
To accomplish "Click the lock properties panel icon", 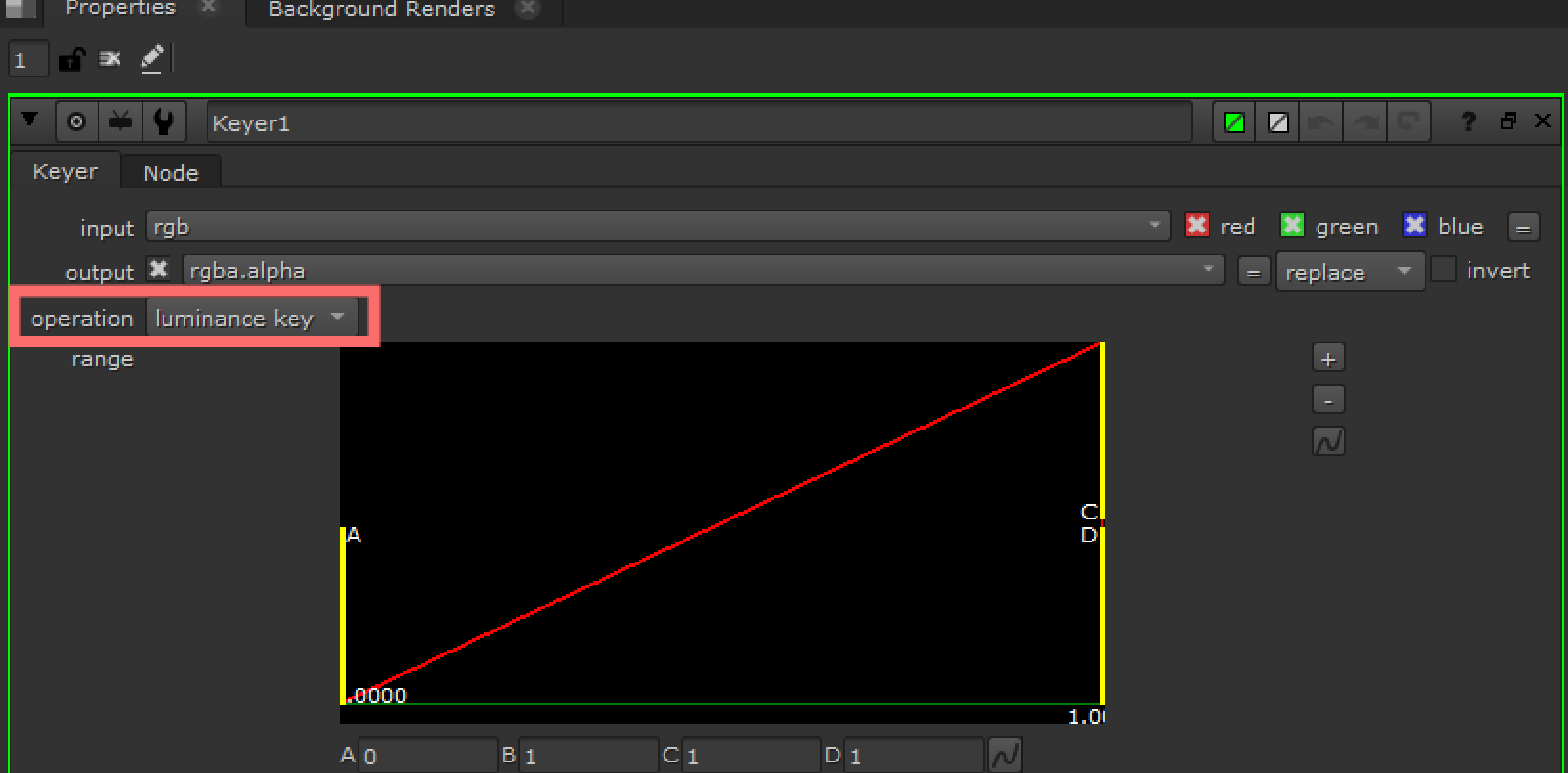I will tap(72, 59).
